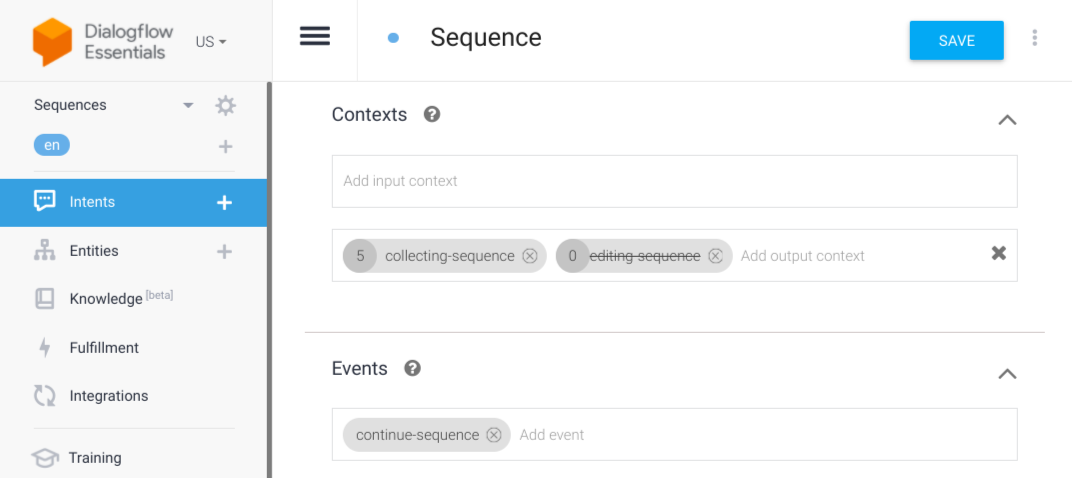Image resolution: width=1072 pixels, height=478 pixels.
Task: Click the Dialogflow Essentials logo
Action: tap(52, 41)
